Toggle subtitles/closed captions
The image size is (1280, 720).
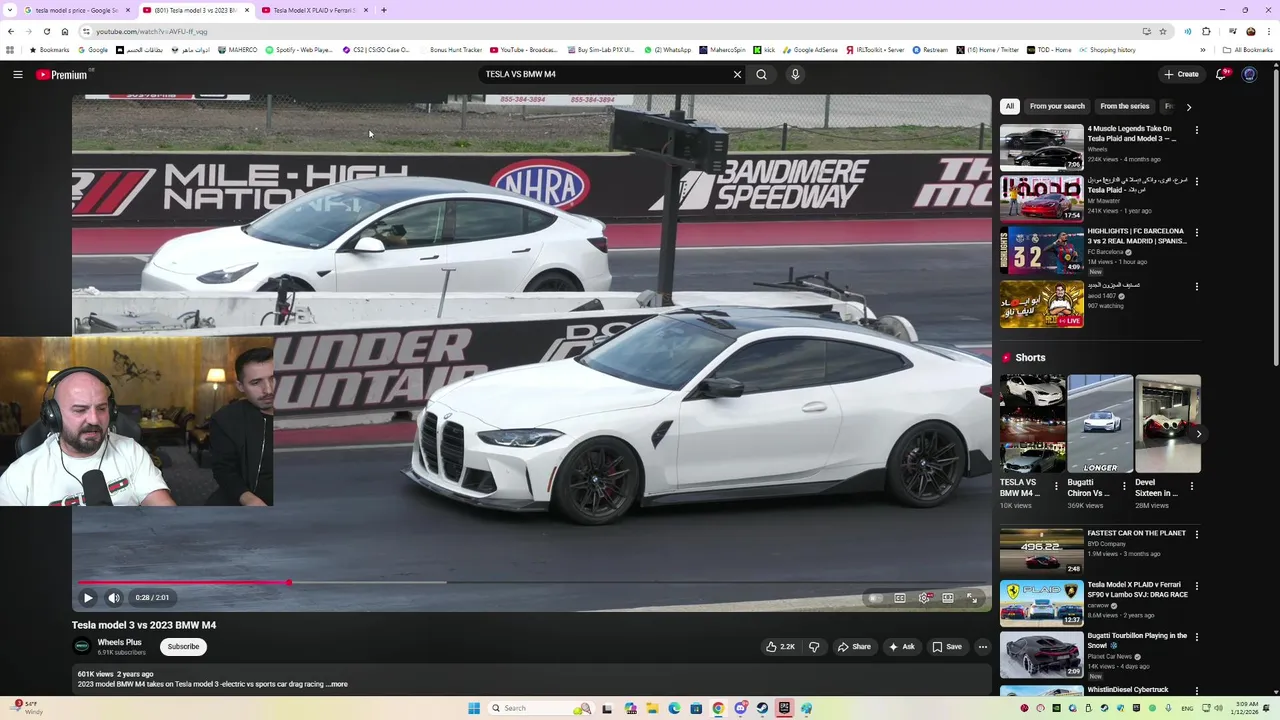pos(900,598)
